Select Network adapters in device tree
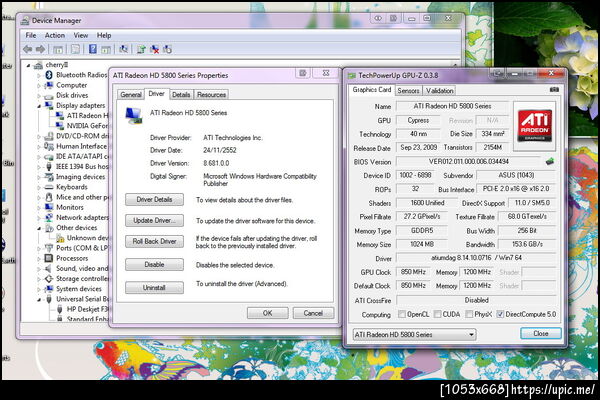This screenshot has height=400, width=600. coord(82,217)
